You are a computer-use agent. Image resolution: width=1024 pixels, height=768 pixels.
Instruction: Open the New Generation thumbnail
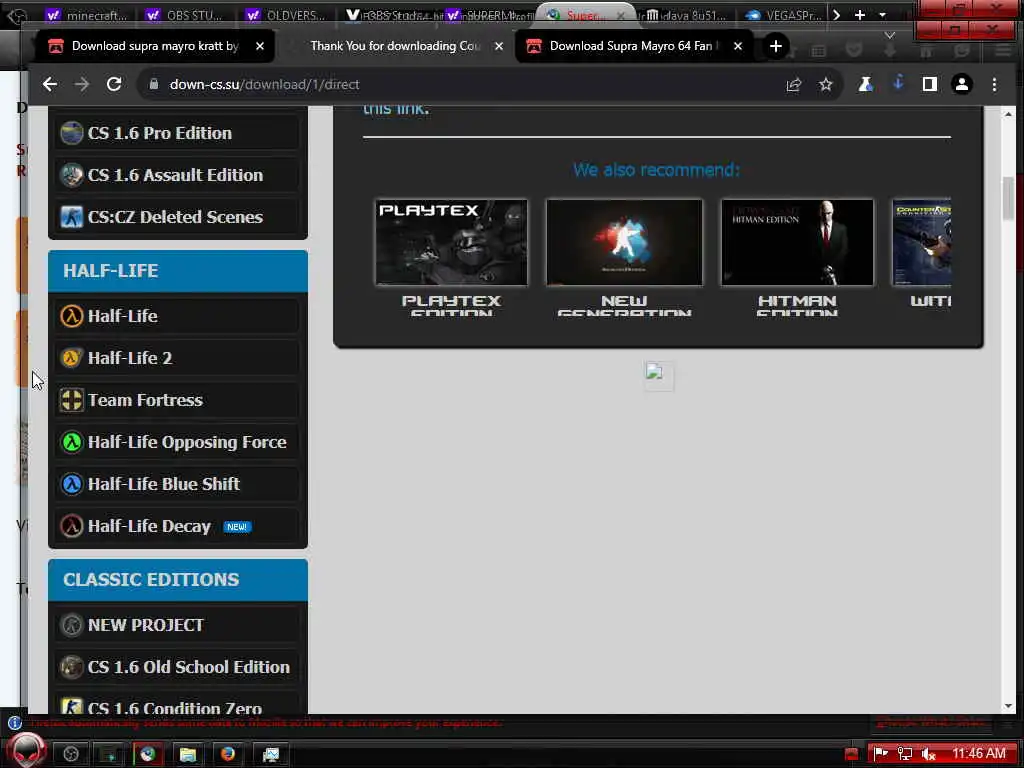coord(624,242)
